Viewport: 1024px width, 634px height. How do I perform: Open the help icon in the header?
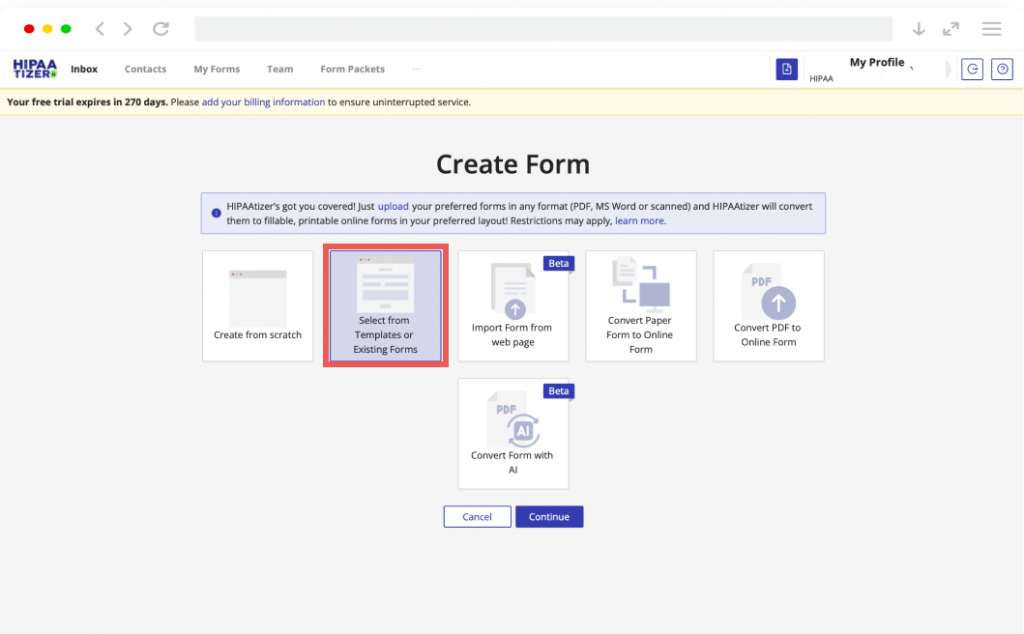point(1001,69)
